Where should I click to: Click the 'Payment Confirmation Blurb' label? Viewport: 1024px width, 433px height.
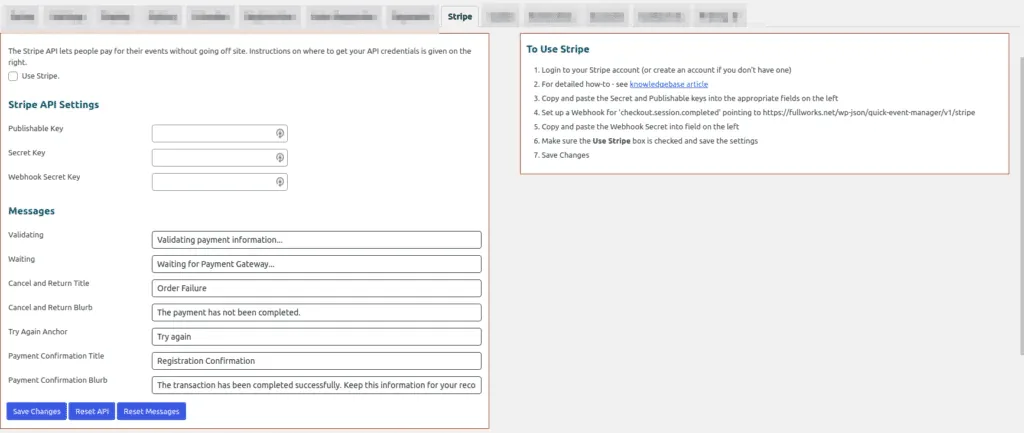click(58, 380)
